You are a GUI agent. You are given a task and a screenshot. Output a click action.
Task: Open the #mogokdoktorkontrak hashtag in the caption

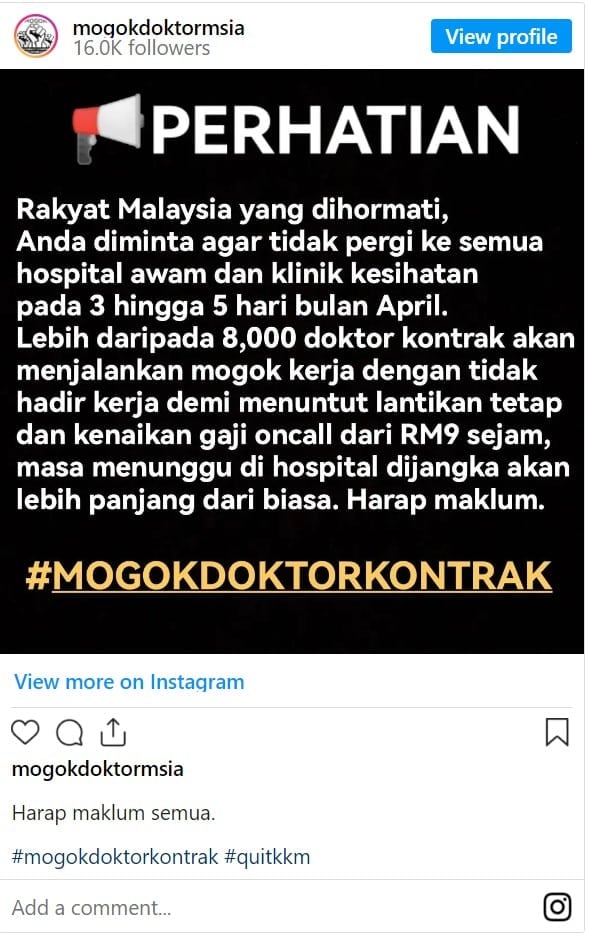click(x=115, y=857)
